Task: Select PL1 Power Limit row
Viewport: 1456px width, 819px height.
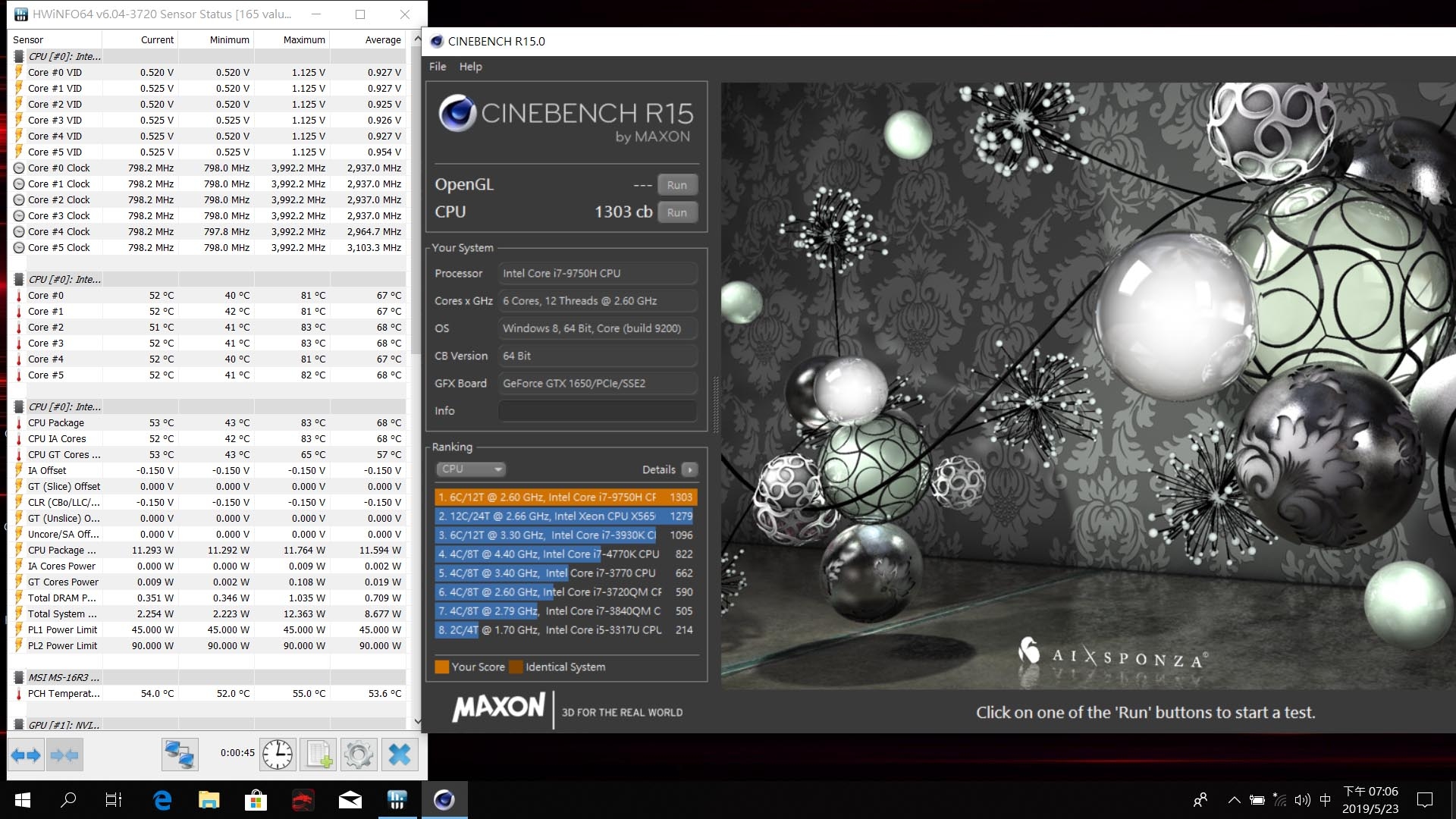Action: coord(208,630)
